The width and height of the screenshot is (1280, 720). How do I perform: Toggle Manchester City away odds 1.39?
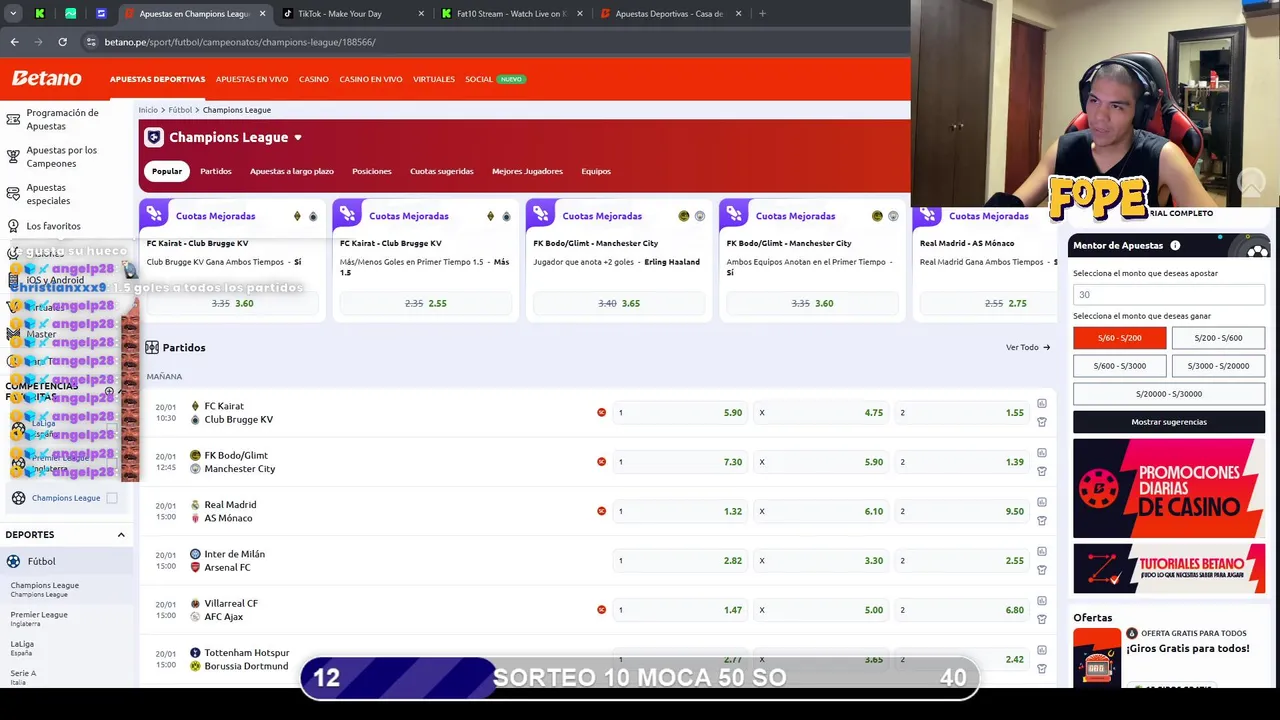coord(962,462)
